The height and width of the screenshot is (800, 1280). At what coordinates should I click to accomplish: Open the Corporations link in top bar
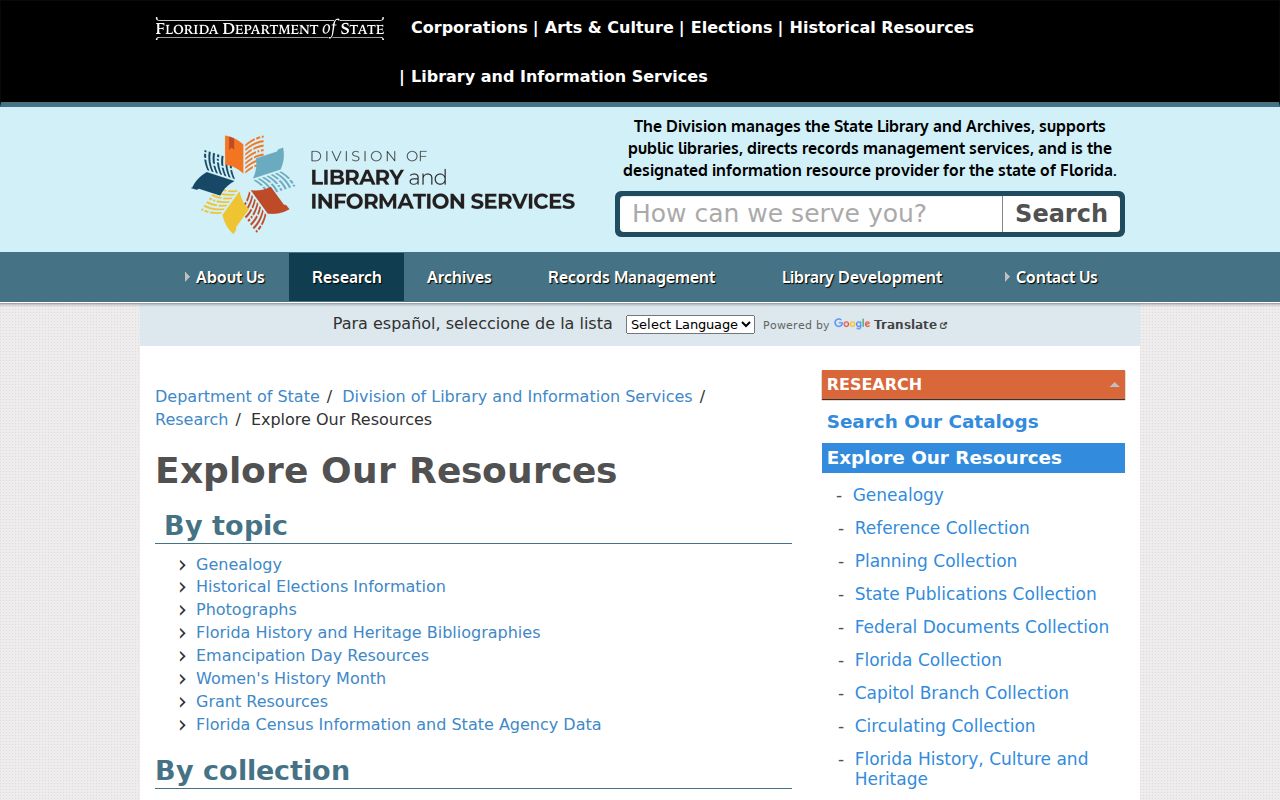pos(469,27)
